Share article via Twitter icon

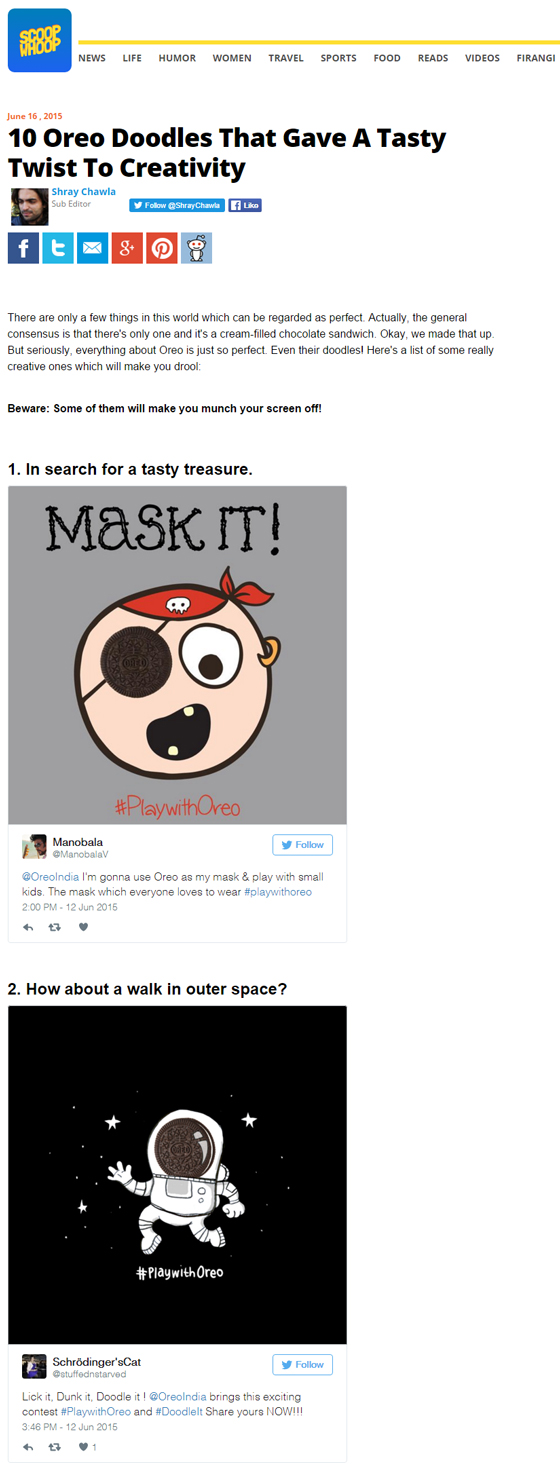coord(58,248)
